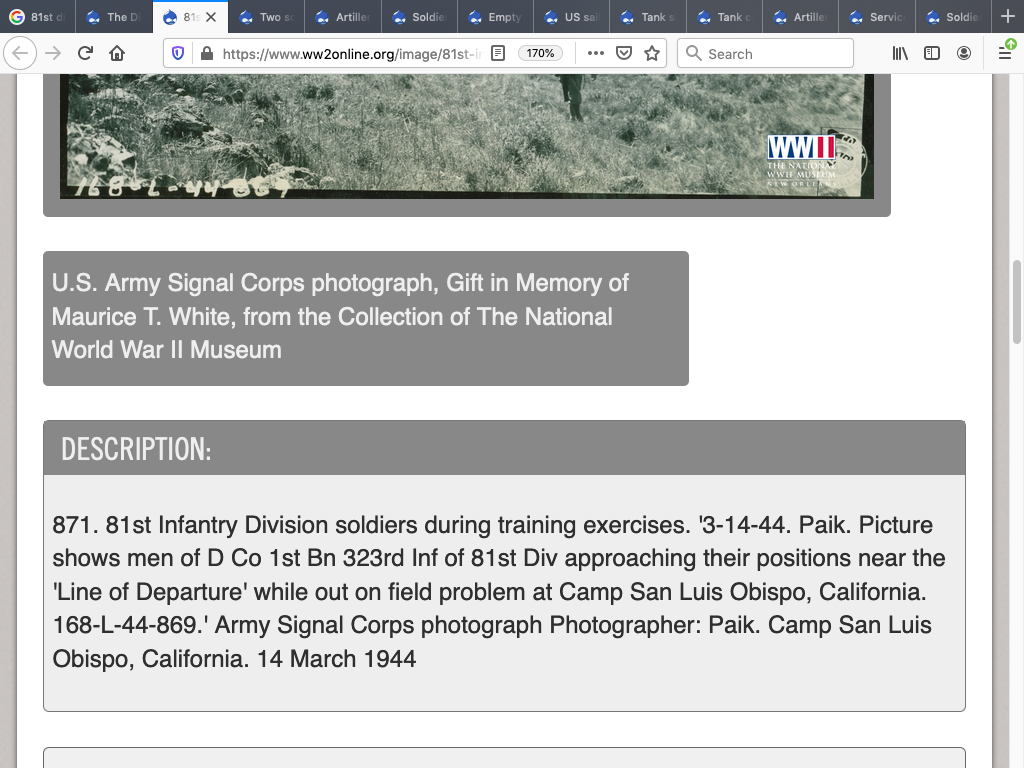The width and height of the screenshot is (1024, 768).
Task: Open page actions three-dot menu
Action: (596, 53)
